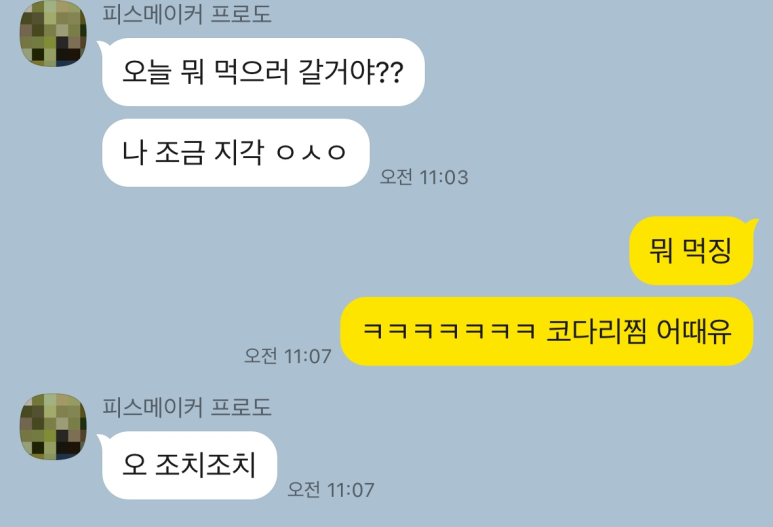
Task: Tap the timestamp beside the 코다리찜 message
Action: point(288,356)
